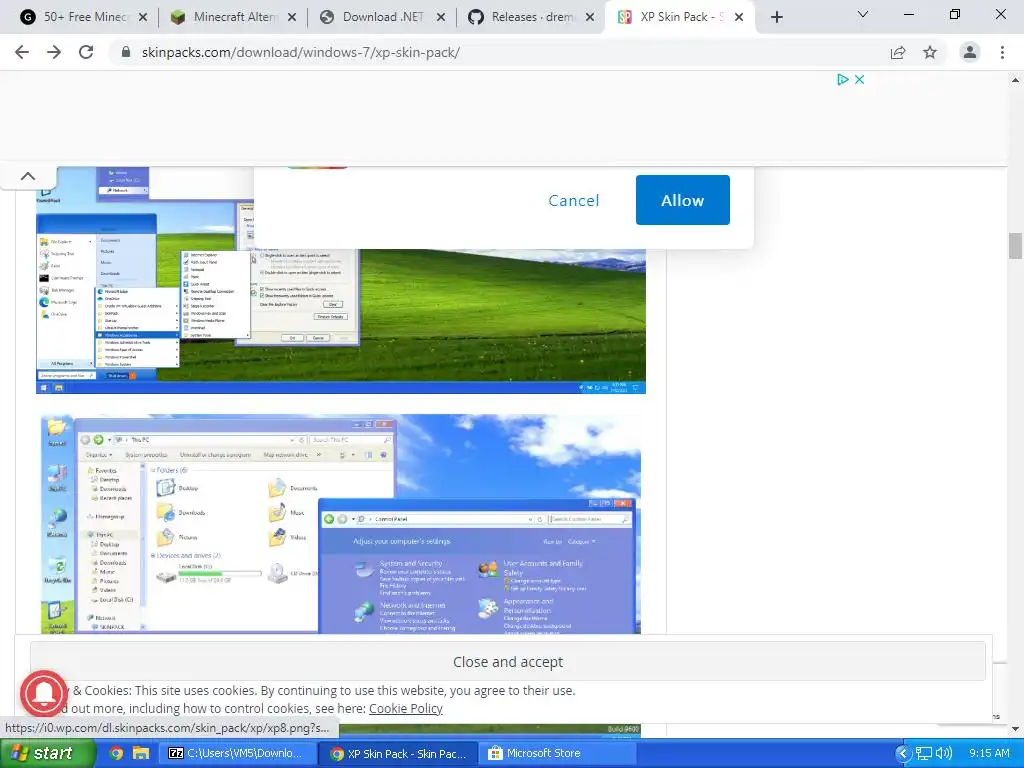Allow notifications in the prompt
This screenshot has height=768, width=1024.
(682, 200)
